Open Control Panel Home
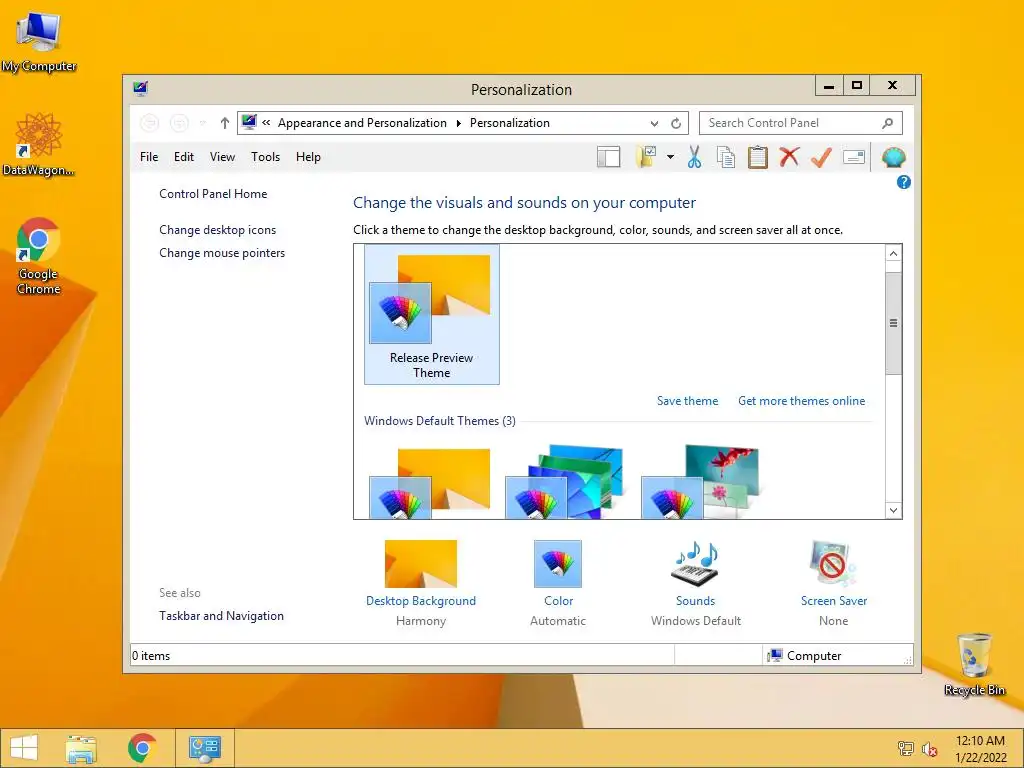The width and height of the screenshot is (1024, 768). tap(213, 194)
